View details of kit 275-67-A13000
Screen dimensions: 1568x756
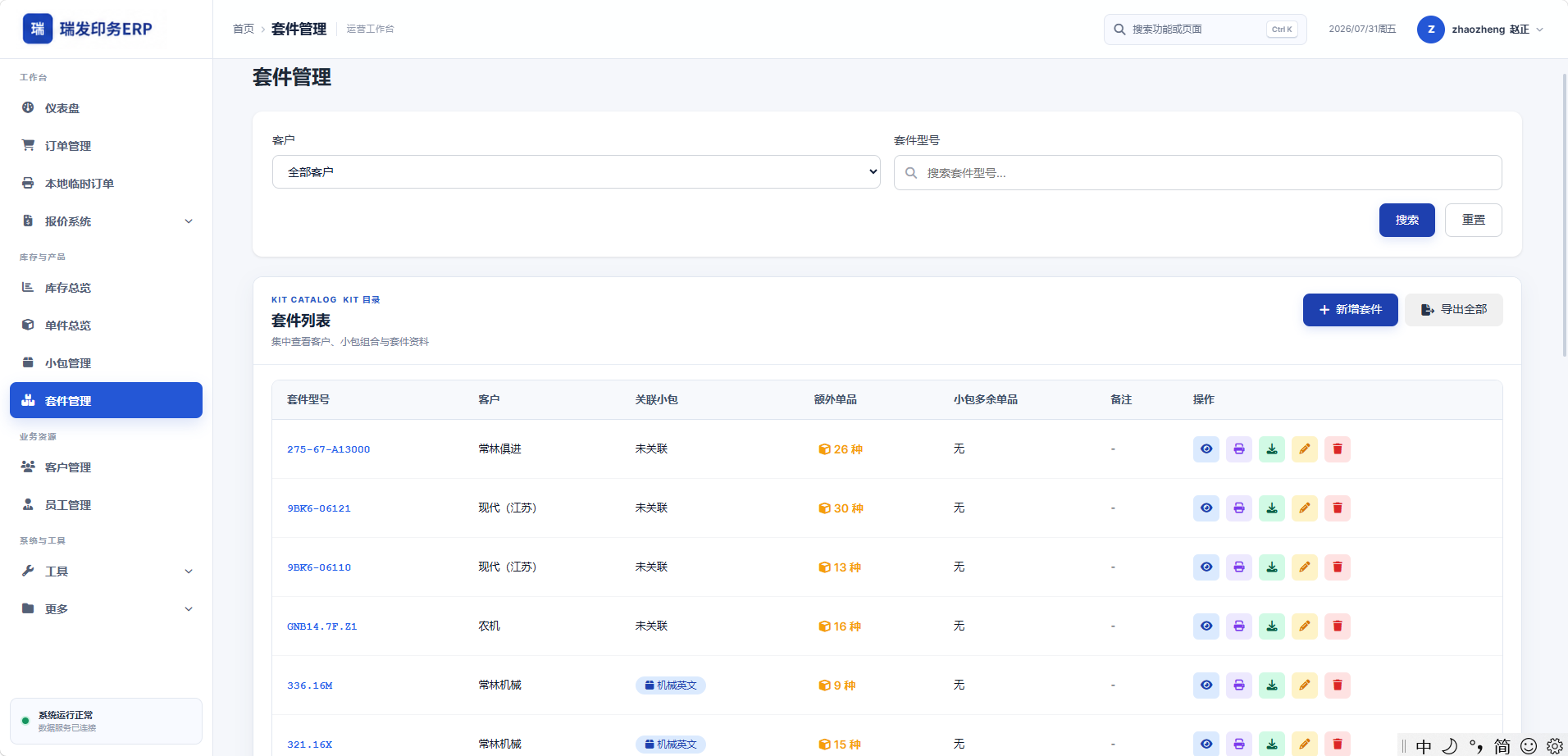click(1206, 449)
